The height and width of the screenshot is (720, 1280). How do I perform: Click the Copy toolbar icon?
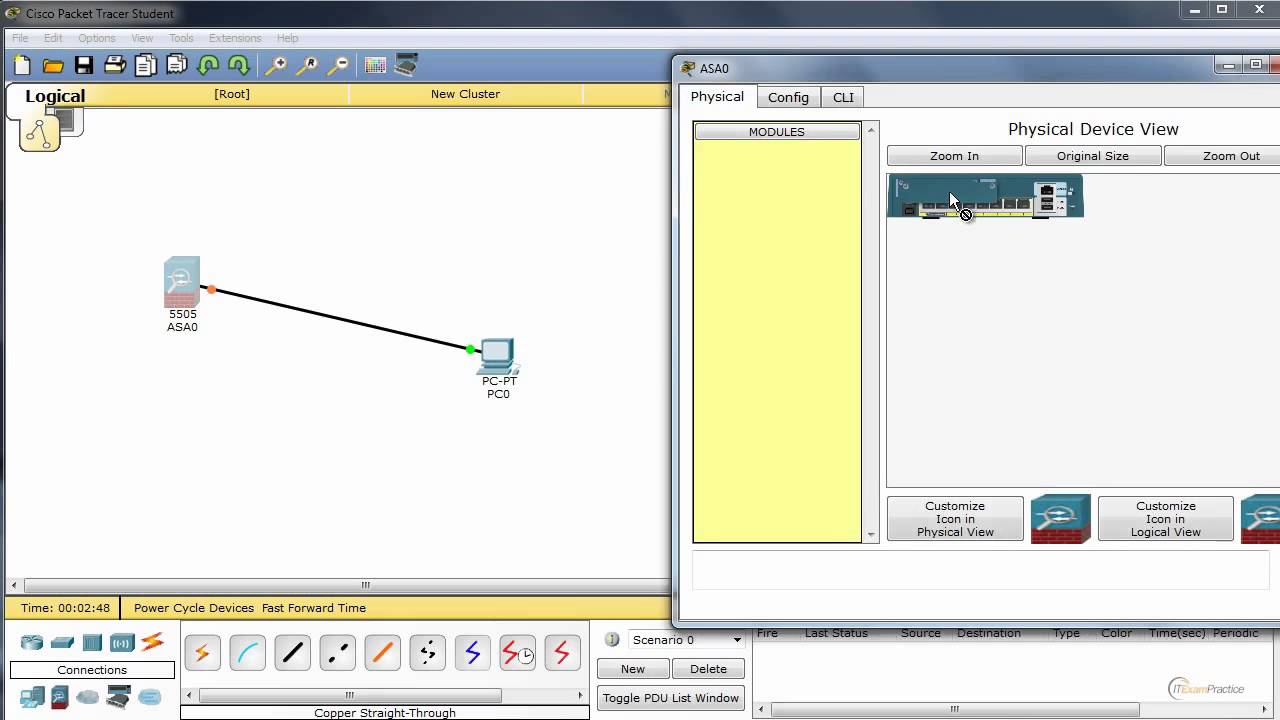(146, 66)
